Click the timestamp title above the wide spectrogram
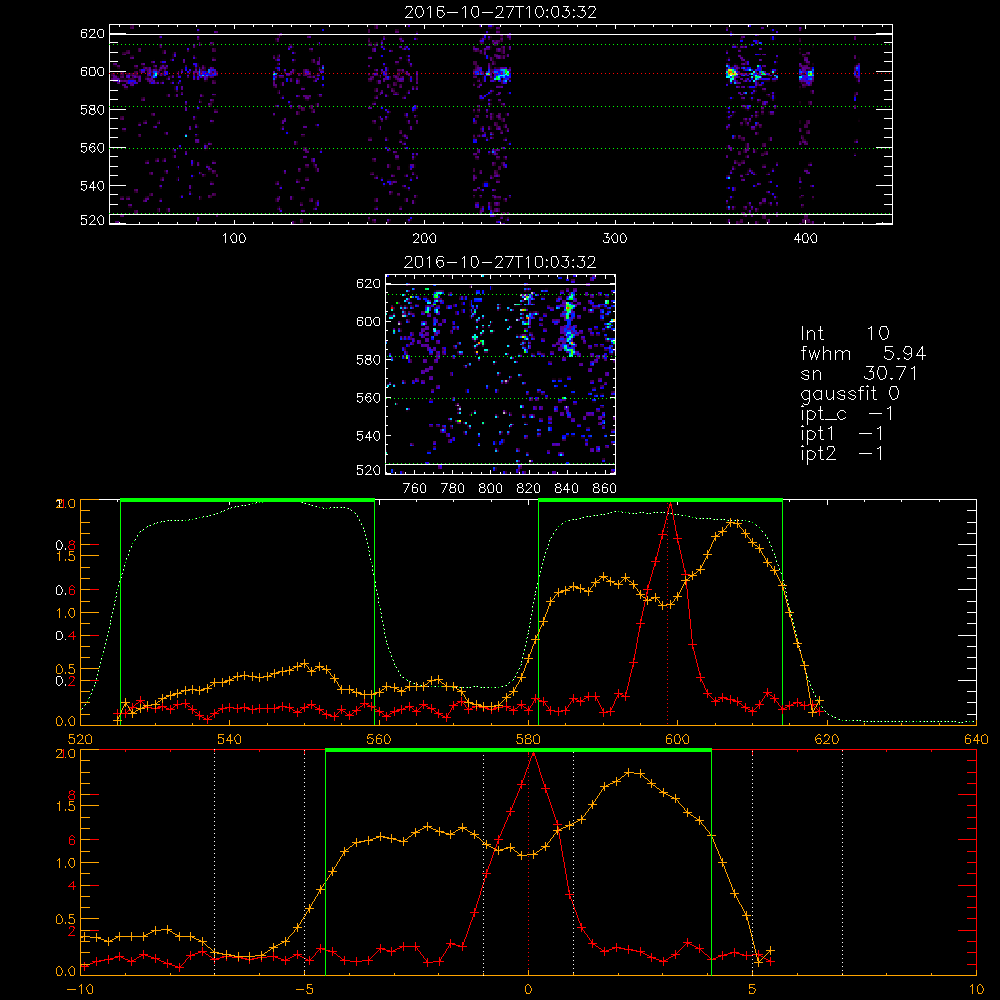 (500, 12)
